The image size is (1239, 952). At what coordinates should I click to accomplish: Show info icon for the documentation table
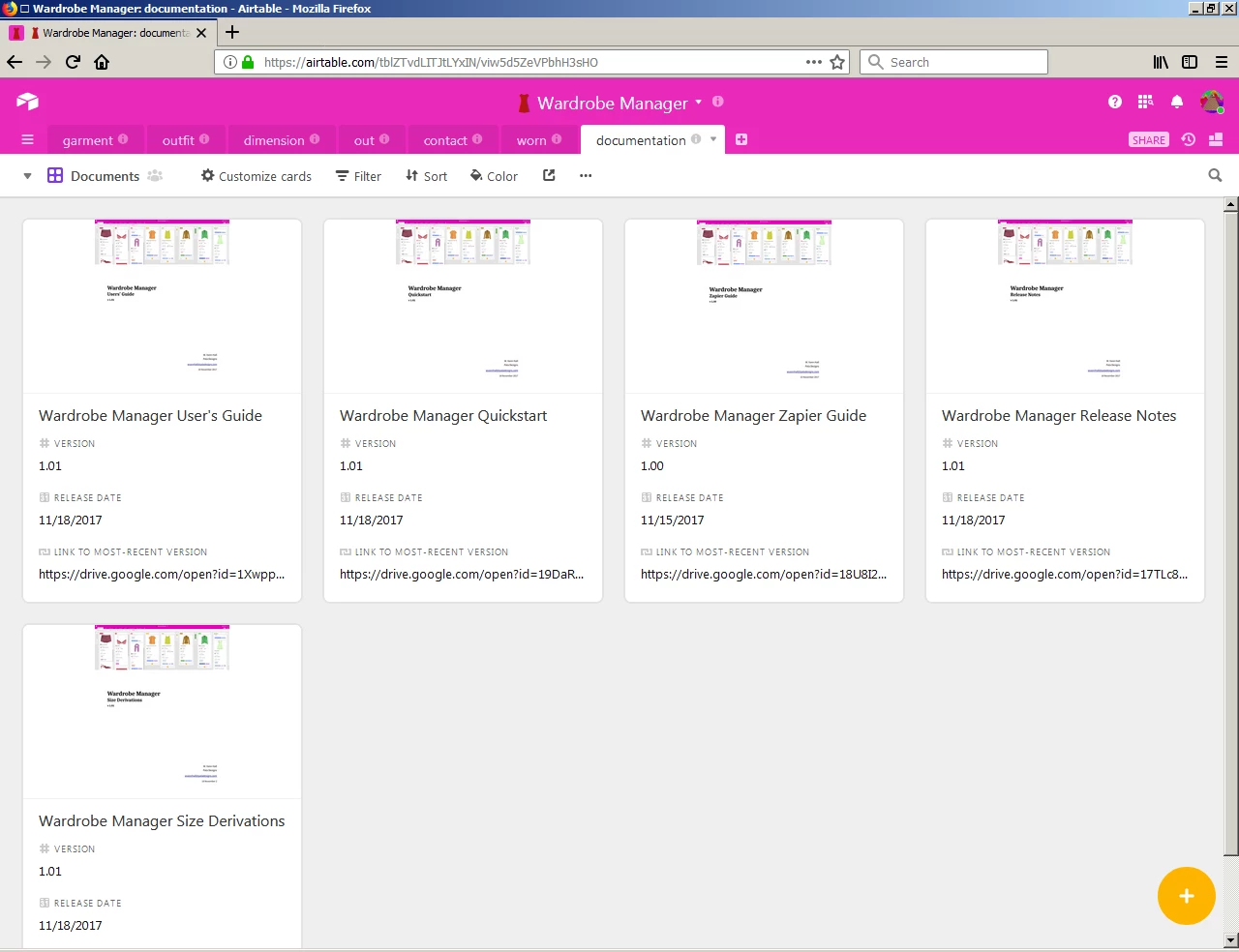[x=696, y=139]
